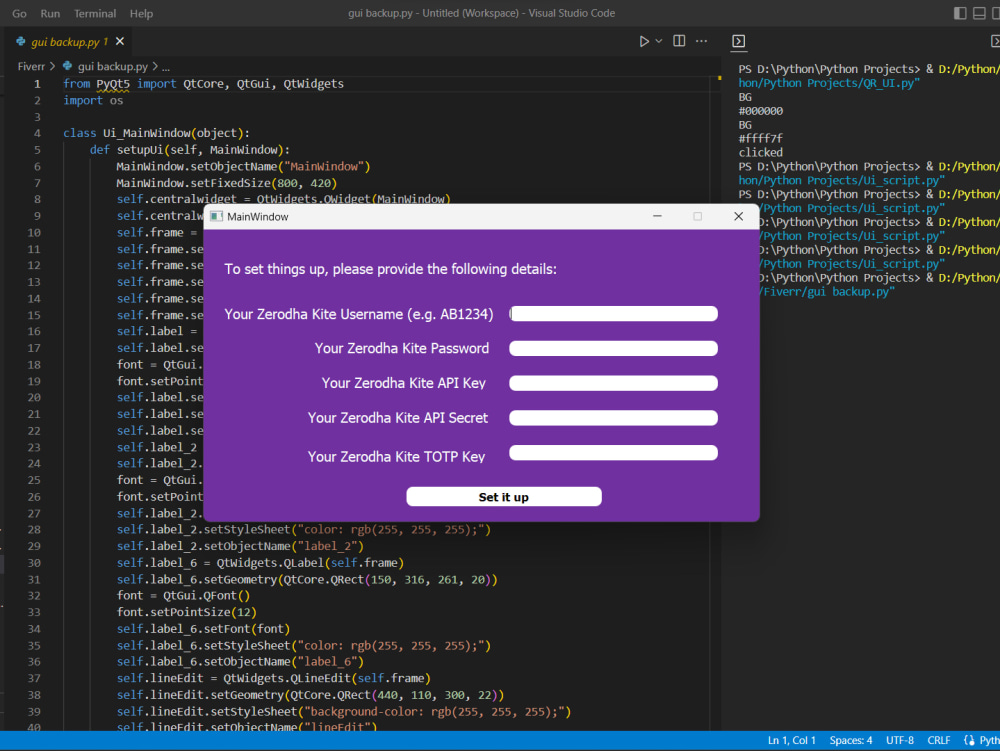The image size is (1000, 751).
Task: Click the Zerodha Kite Username field
Action: pos(614,314)
